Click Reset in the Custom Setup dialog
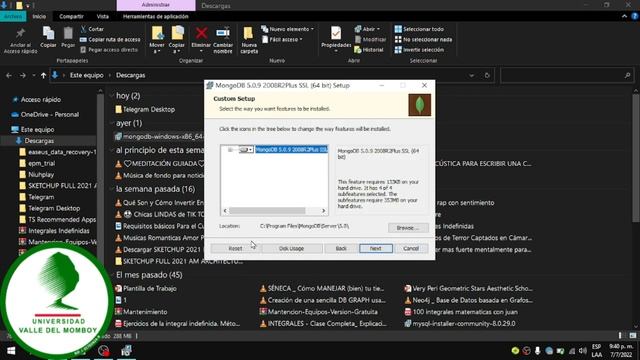This screenshot has width=640, height=360. [235, 248]
